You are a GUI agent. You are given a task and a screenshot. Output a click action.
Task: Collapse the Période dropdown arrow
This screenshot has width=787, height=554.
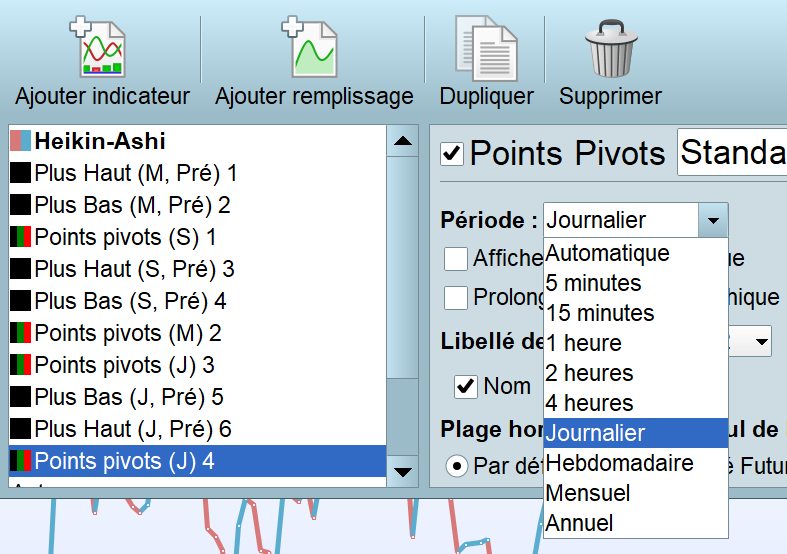pos(711,220)
